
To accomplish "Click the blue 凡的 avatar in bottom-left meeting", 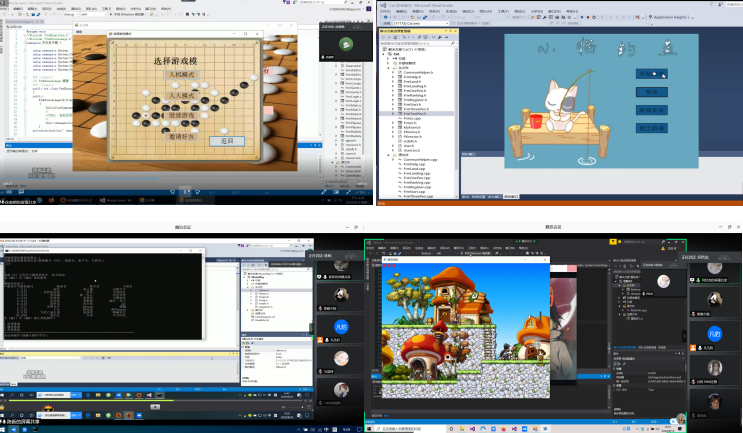I will (341, 327).
